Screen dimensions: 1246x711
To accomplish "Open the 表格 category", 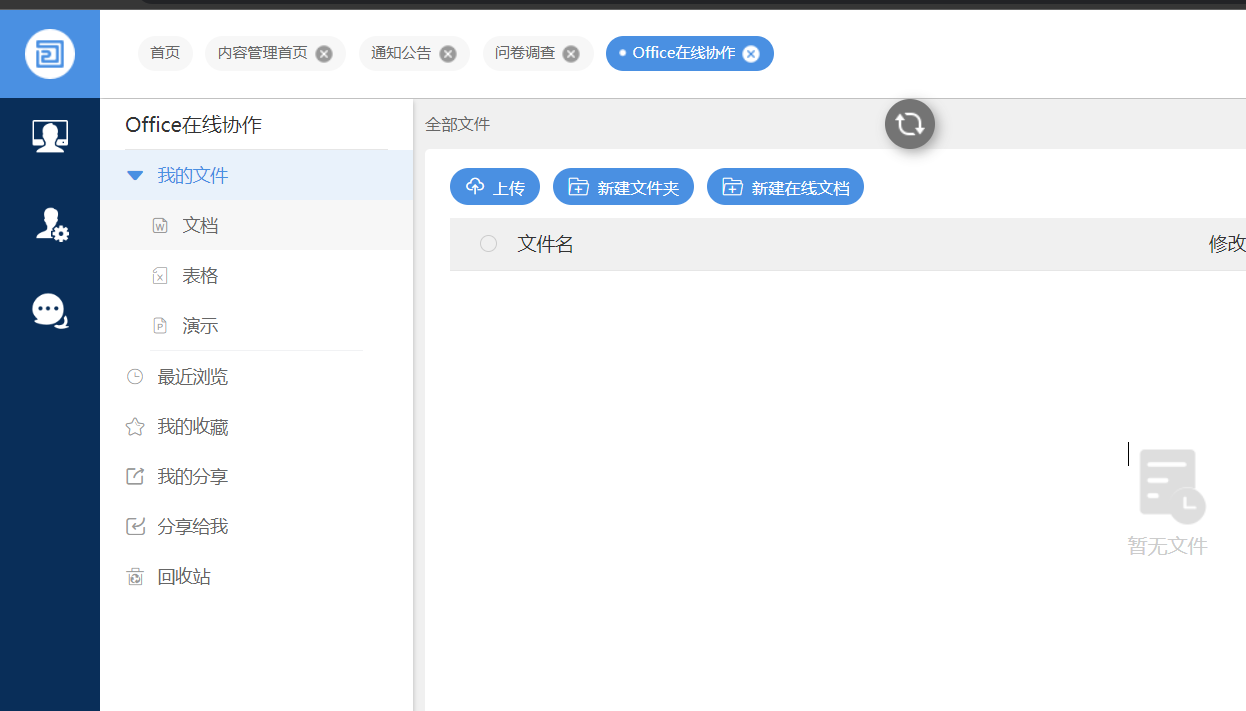I will pyautogui.click(x=256, y=275).
